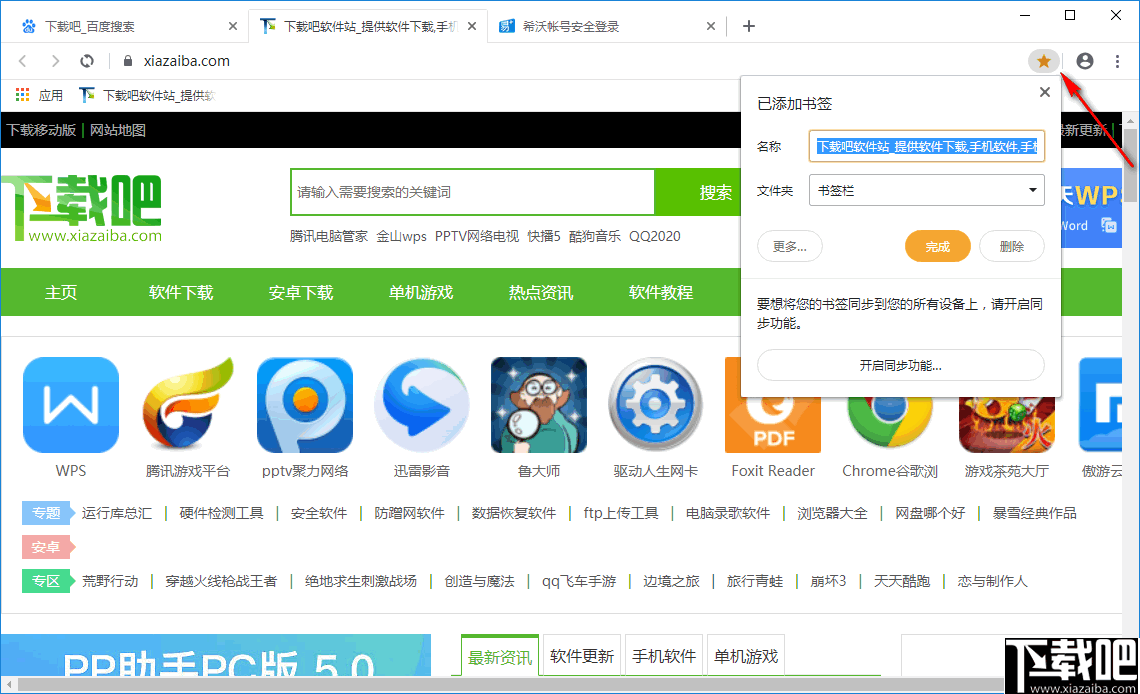Click the address bar URL xiazaiba.com
The width and height of the screenshot is (1140, 694).
pos(187,61)
